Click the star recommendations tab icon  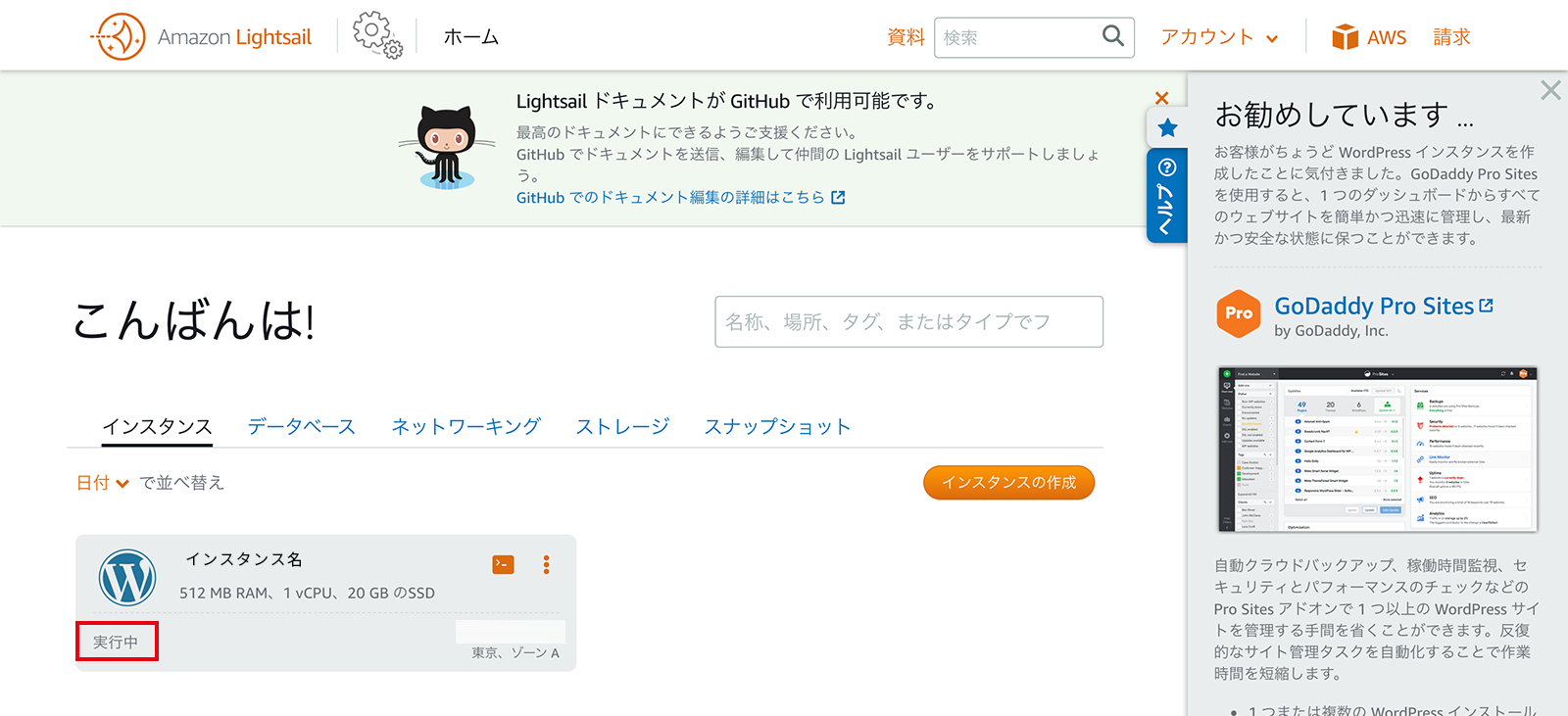[1167, 127]
